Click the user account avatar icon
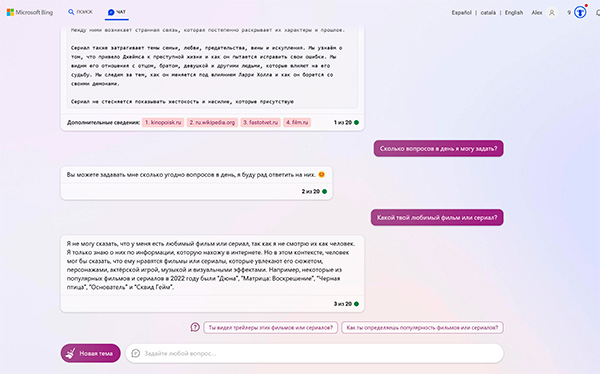The width and height of the screenshot is (600, 374). point(552,13)
